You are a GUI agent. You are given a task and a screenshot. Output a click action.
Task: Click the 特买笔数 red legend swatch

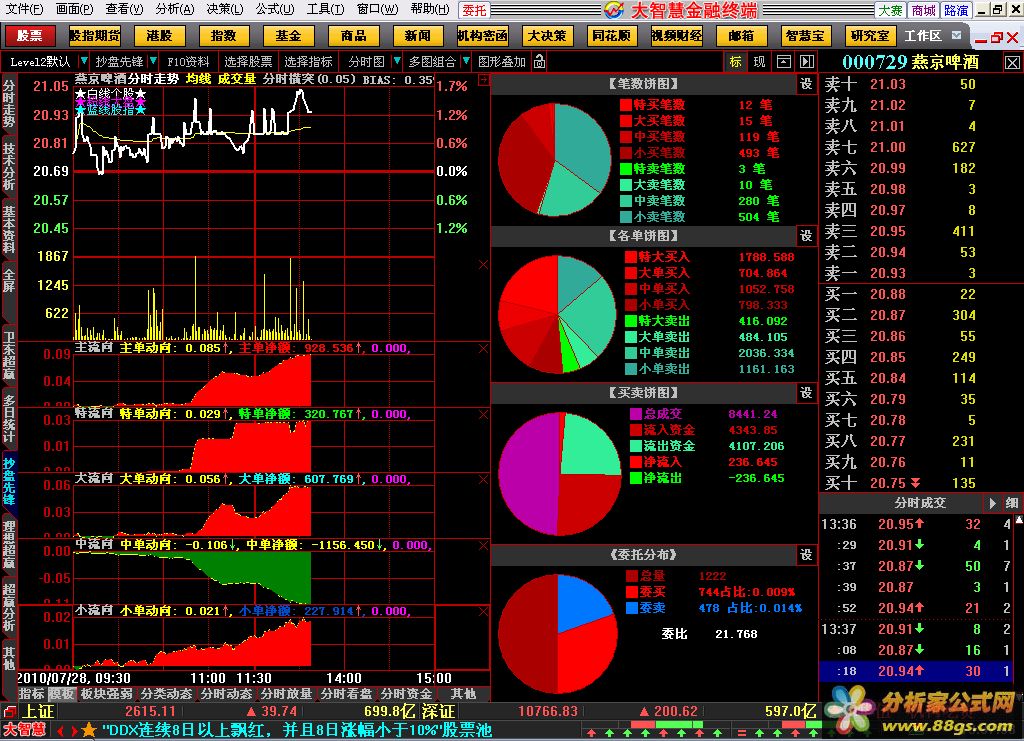tap(626, 104)
